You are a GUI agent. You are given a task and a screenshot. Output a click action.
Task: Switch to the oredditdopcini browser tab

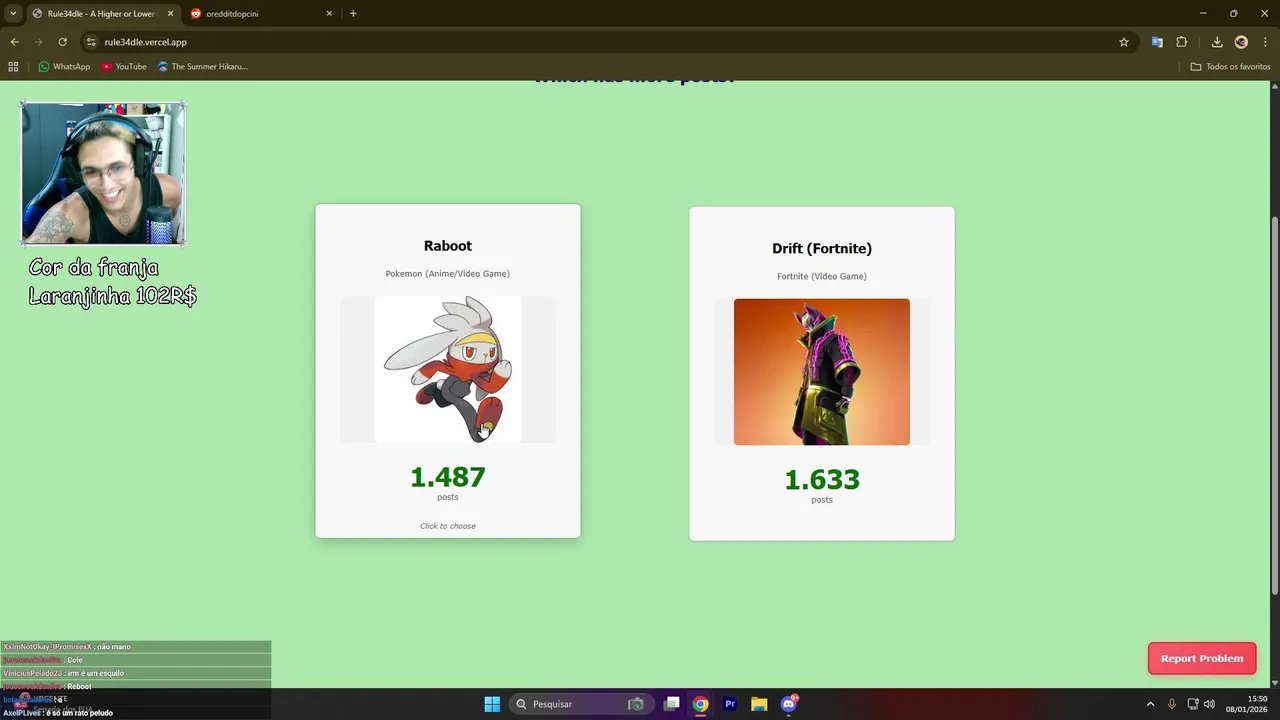click(260, 13)
